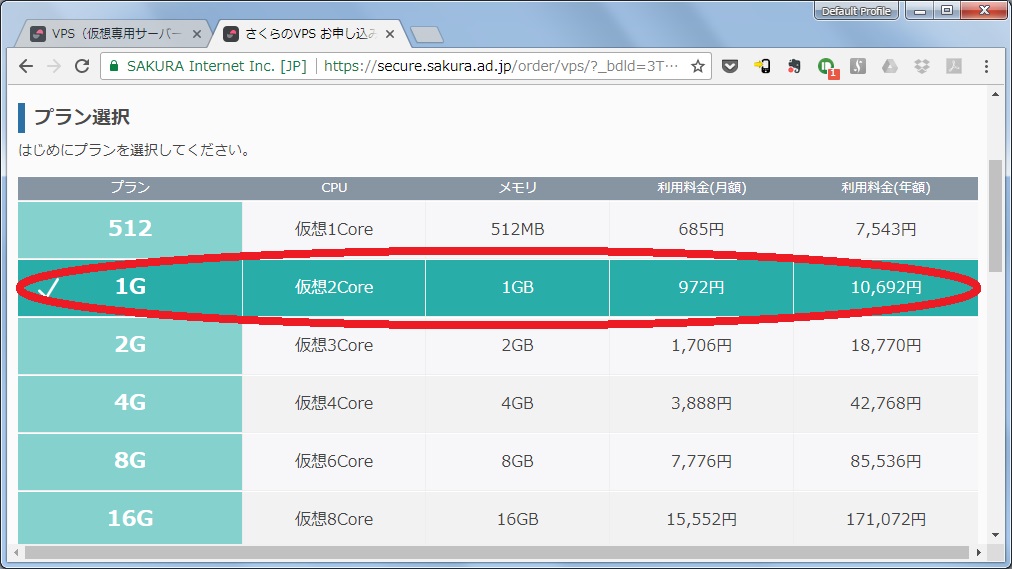Viewport: 1012px width, 569px height.
Task: Click the 16GB memory cell
Action: 518,518
